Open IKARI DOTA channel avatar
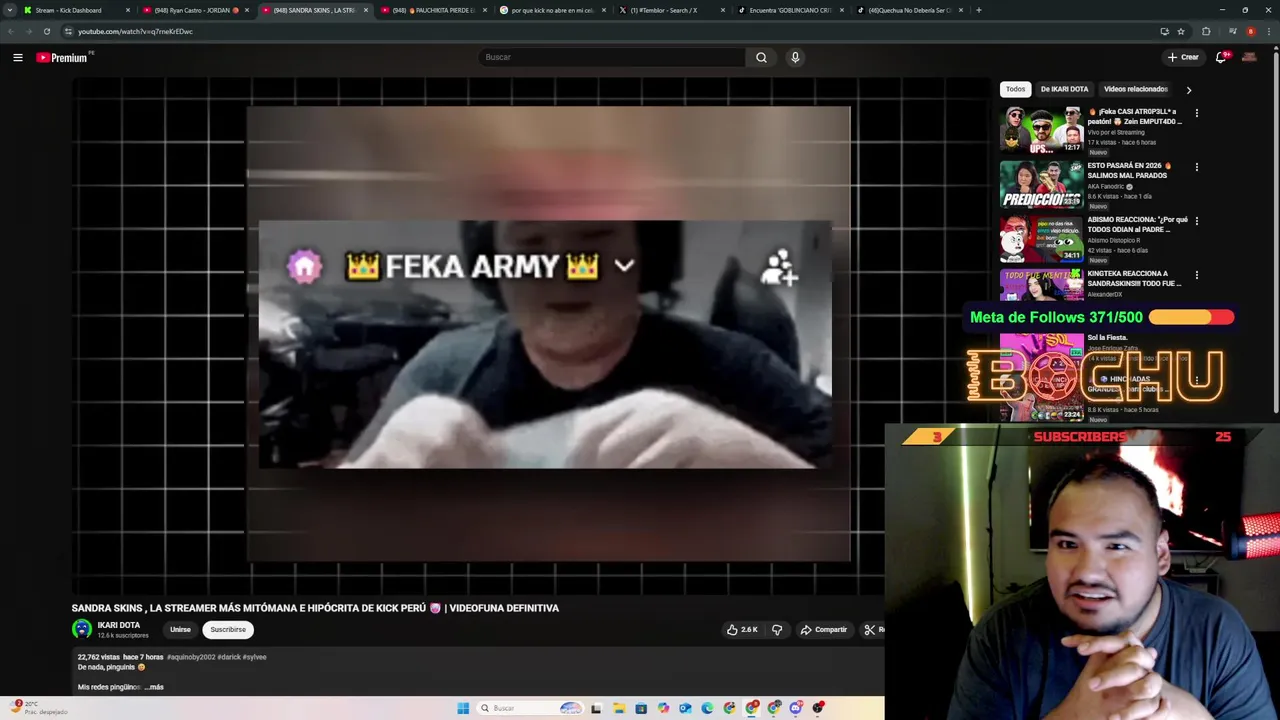The image size is (1280, 720). (82, 629)
